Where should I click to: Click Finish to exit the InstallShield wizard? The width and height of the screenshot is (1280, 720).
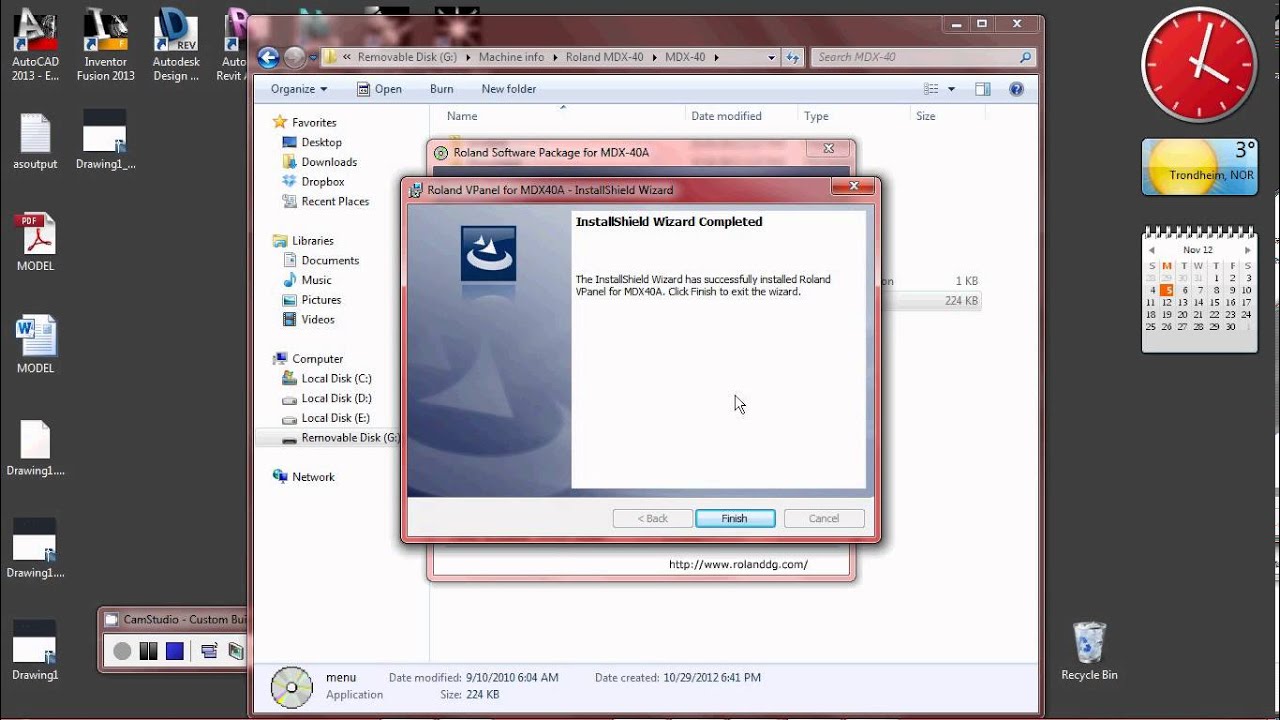click(734, 518)
